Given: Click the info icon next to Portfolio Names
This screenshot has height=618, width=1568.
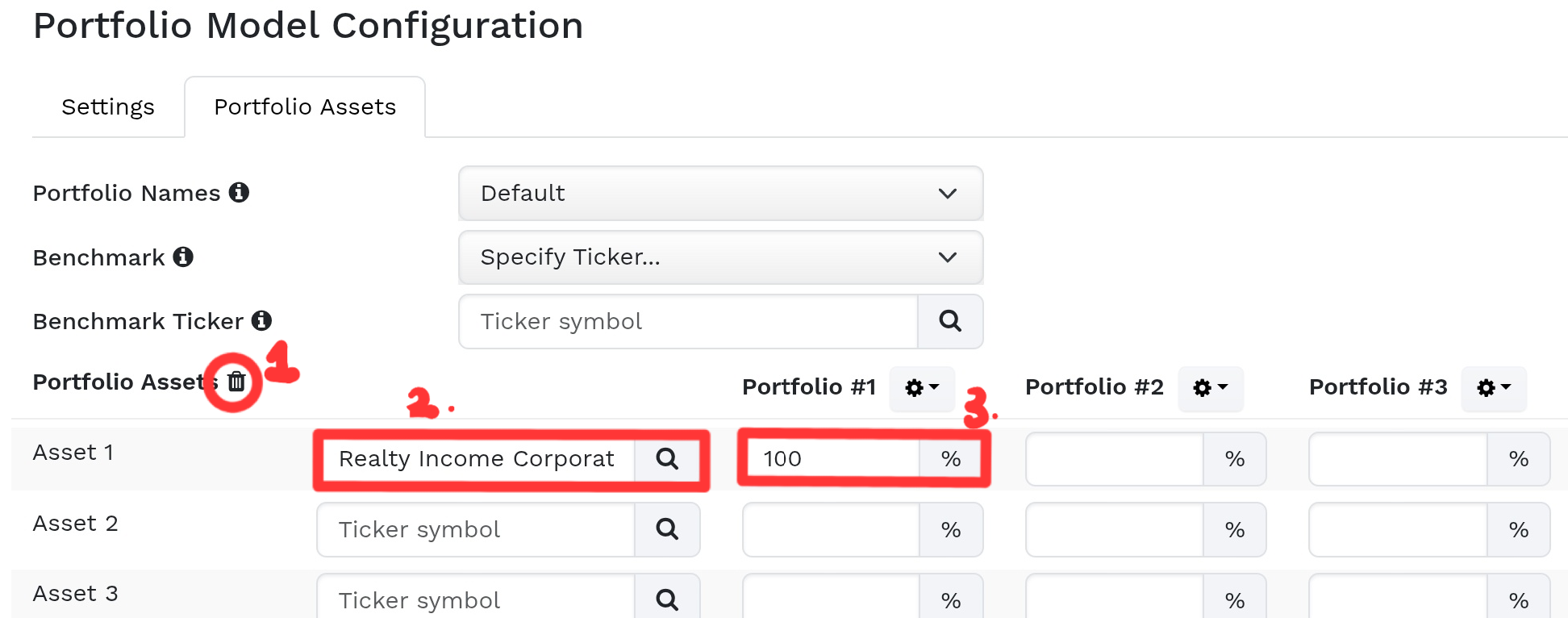Looking at the screenshot, I should 239,193.
